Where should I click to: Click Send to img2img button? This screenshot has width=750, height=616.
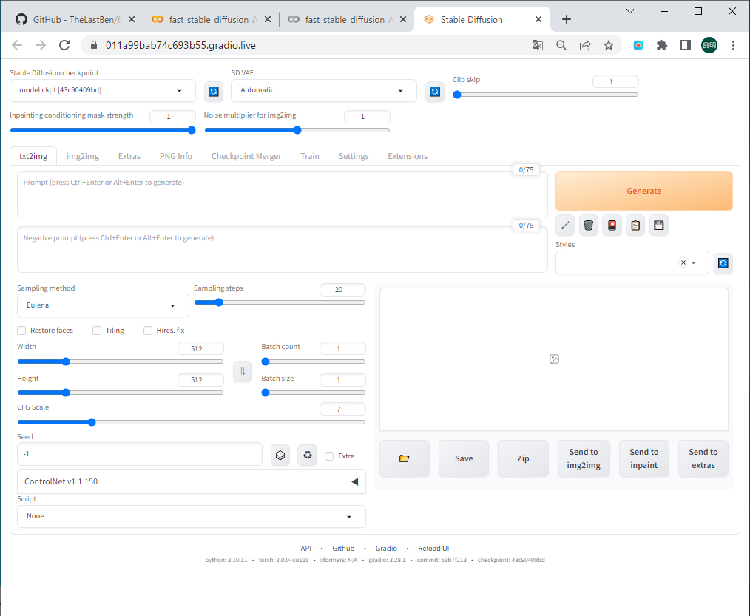tap(584, 459)
